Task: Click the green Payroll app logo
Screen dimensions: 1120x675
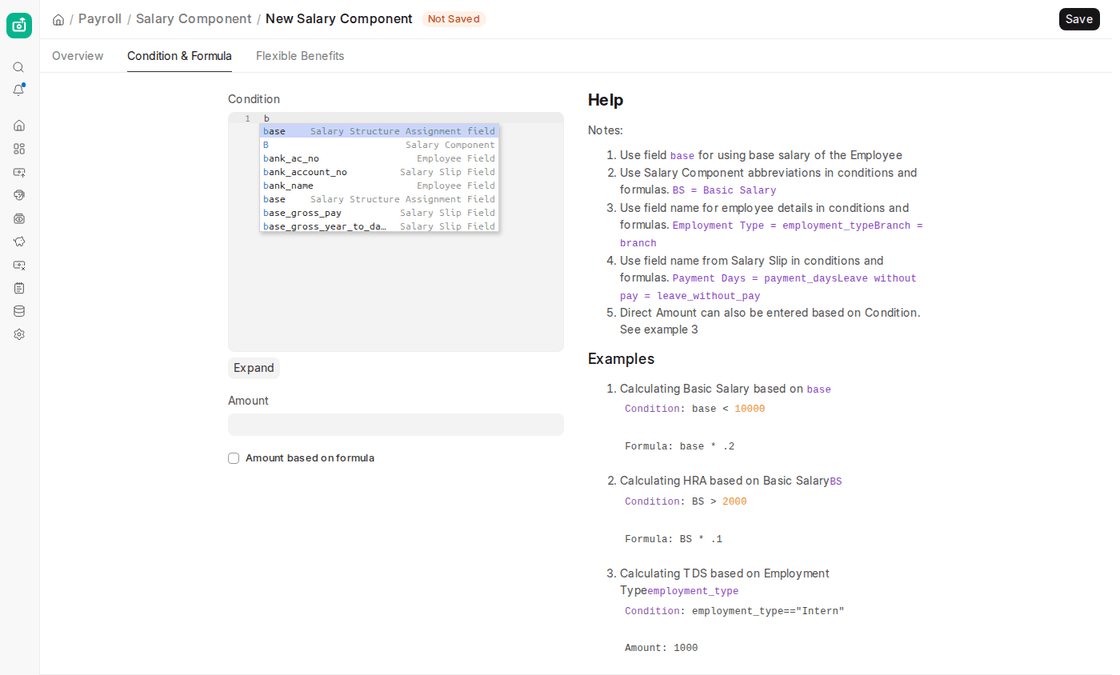Action: click(19, 25)
